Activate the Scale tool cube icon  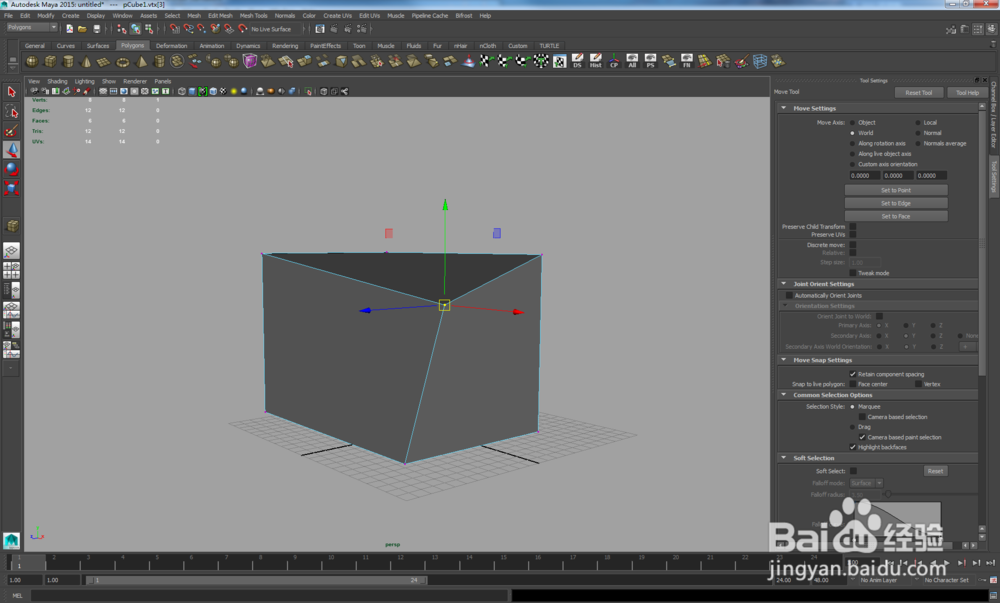pyautogui.click(x=11, y=188)
